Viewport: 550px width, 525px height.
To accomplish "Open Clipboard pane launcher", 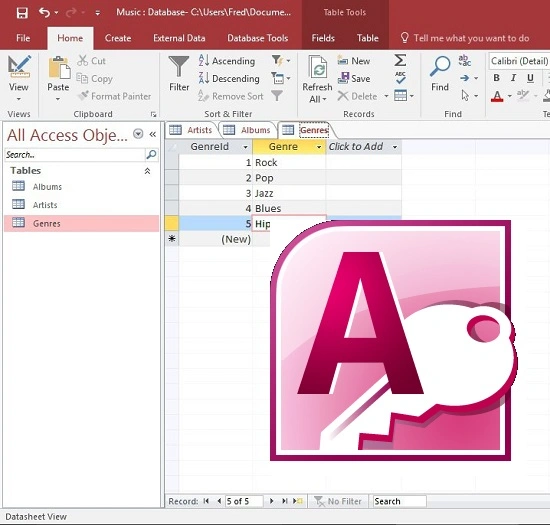I will click(153, 114).
